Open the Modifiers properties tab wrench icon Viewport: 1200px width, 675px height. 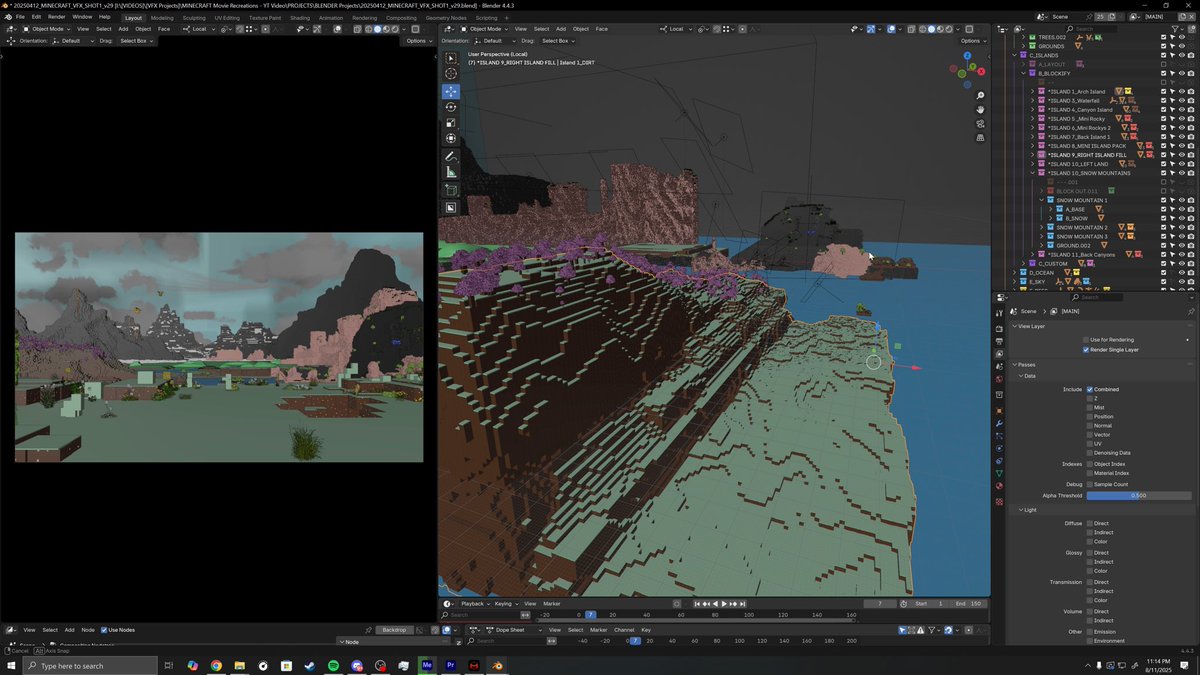[x=999, y=424]
